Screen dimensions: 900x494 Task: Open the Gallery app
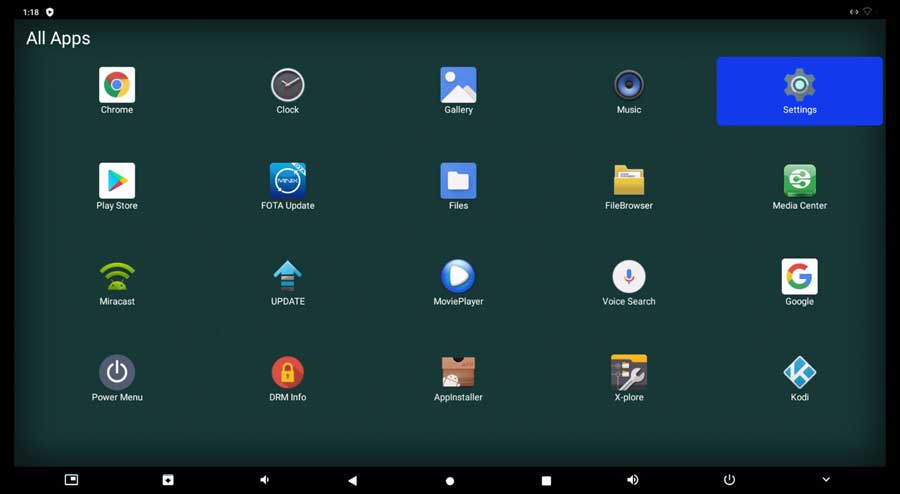tap(458, 91)
